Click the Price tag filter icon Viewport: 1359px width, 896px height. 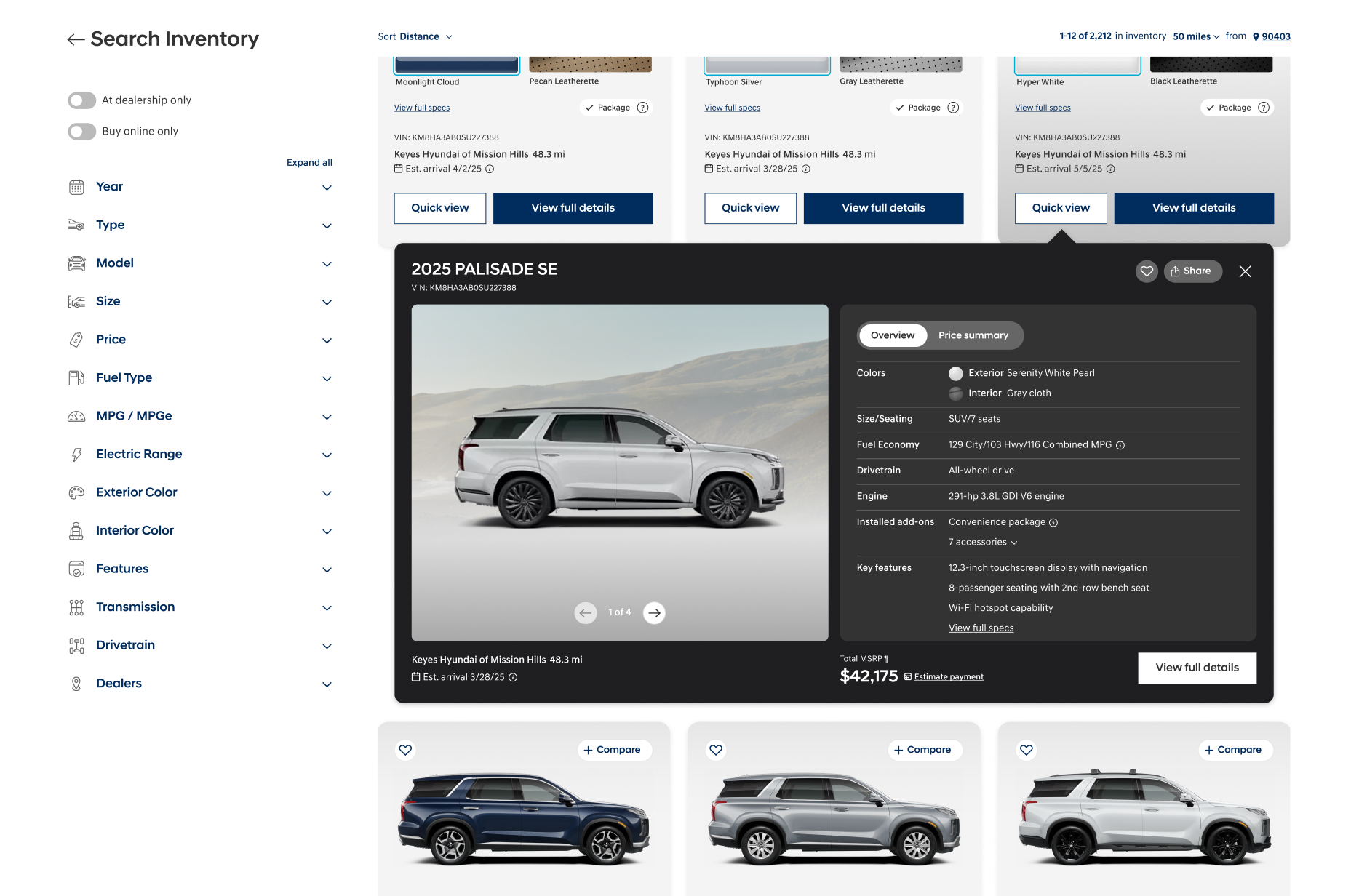tap(76, 340)
